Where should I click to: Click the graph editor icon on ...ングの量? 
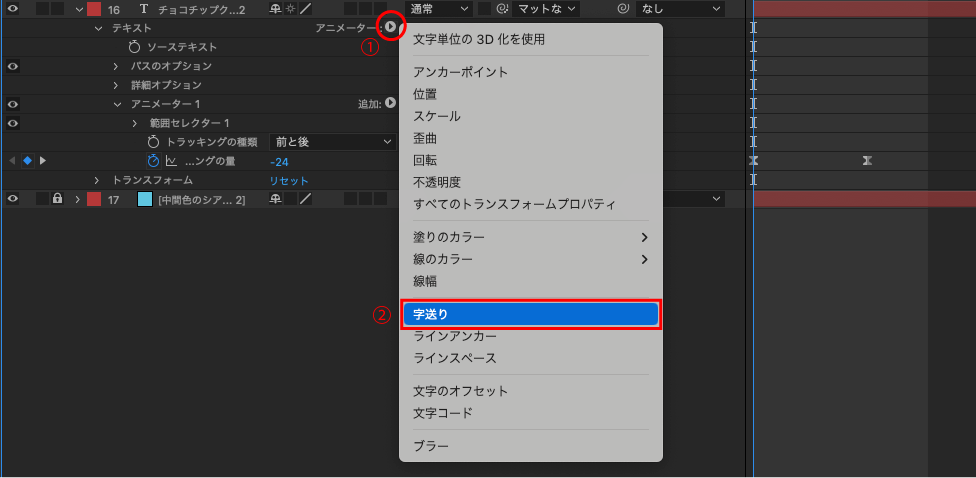(x=172, y=161)
